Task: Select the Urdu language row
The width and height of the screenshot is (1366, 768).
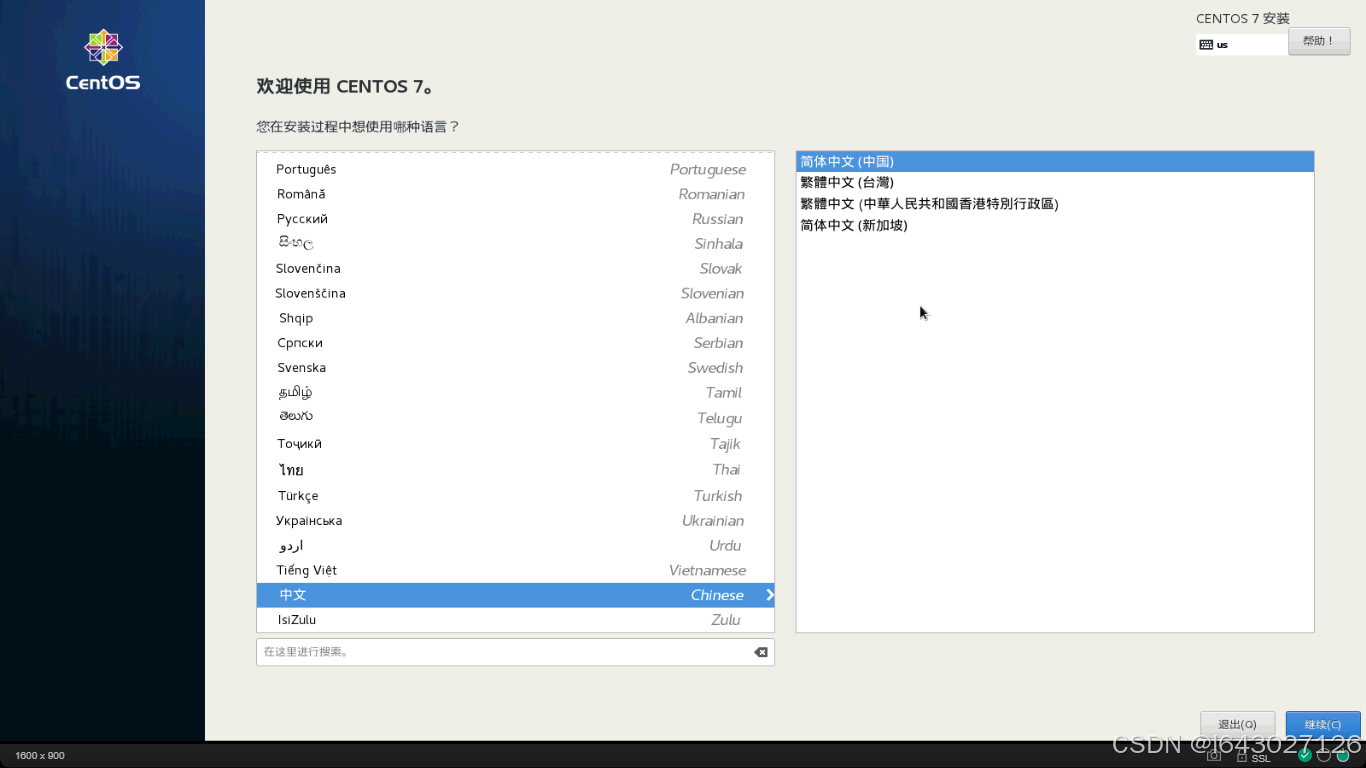Action: pyautogui.click(x=515, y=546)
